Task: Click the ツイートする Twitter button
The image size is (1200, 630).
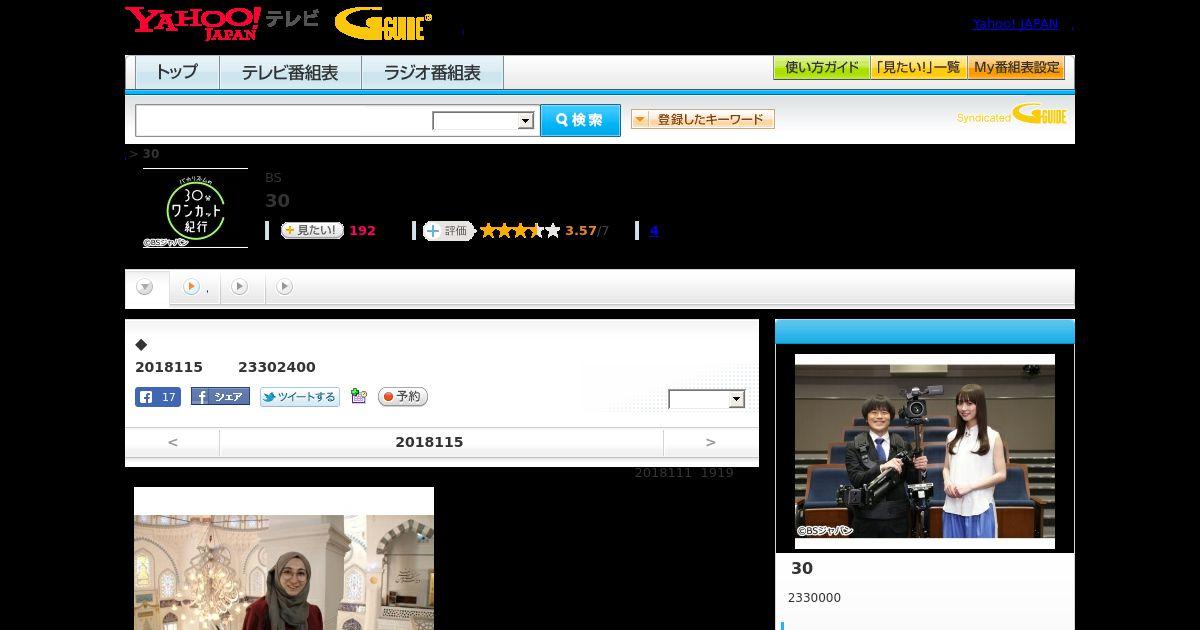Action: pyautogui.click(x=300, y=397)
